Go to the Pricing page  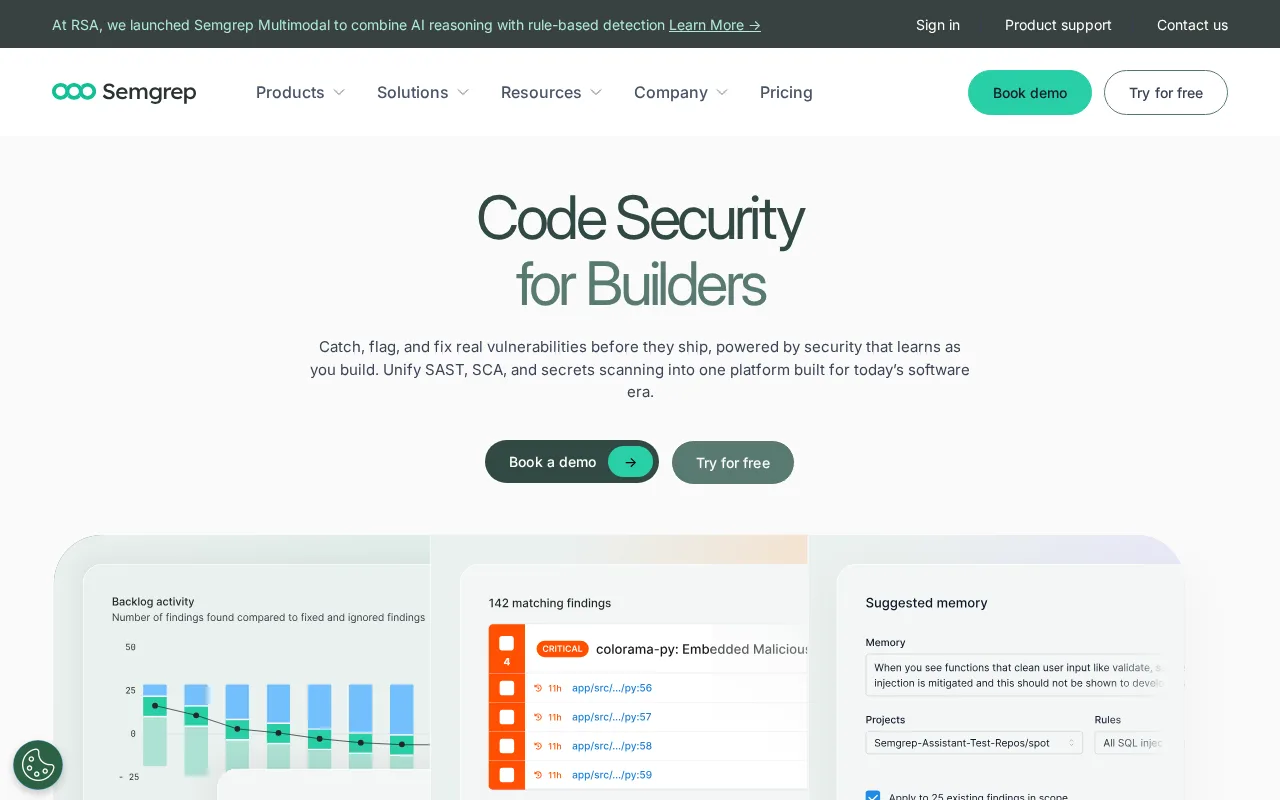point(786,92)
